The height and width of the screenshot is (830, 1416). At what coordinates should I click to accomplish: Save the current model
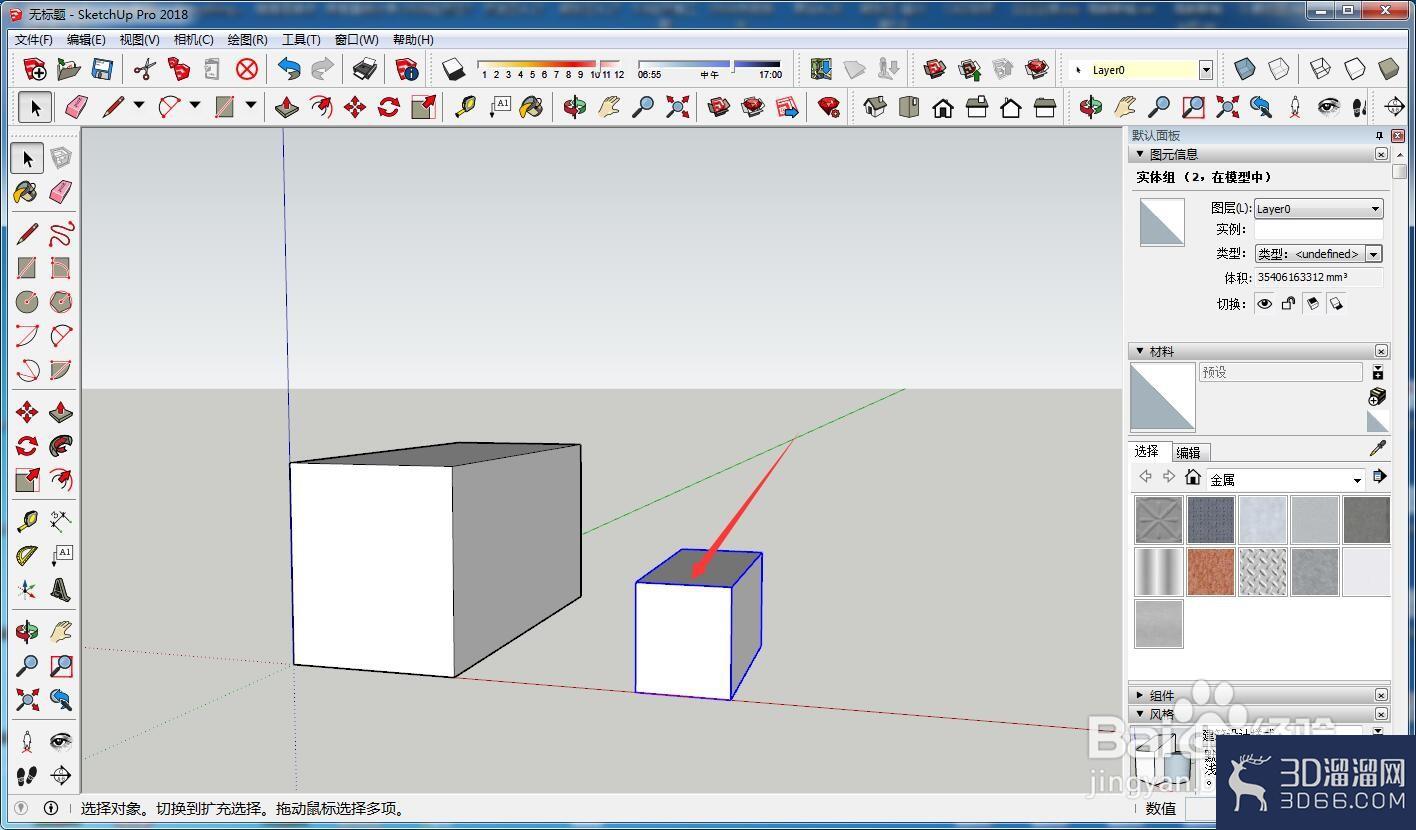pos(101,69)
